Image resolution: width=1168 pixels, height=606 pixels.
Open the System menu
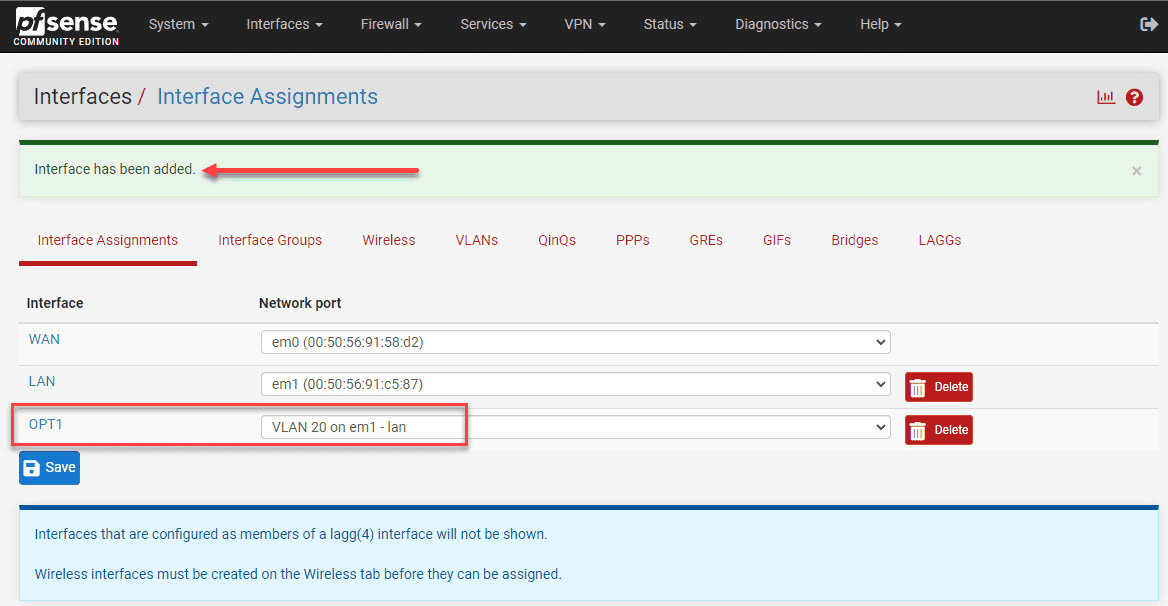[179, 25]
